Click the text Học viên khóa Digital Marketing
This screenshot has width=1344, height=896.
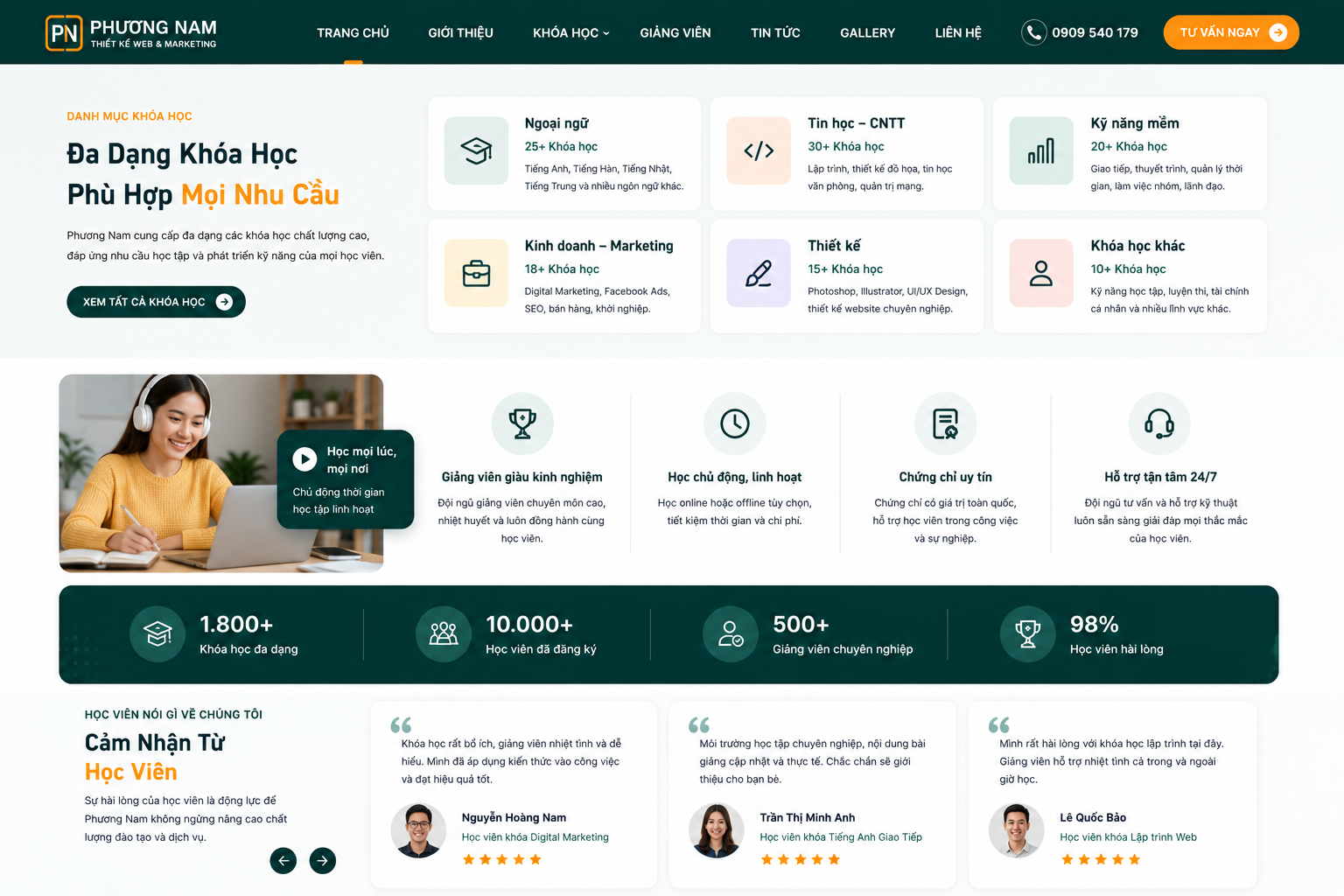click(x=535, y=837)
